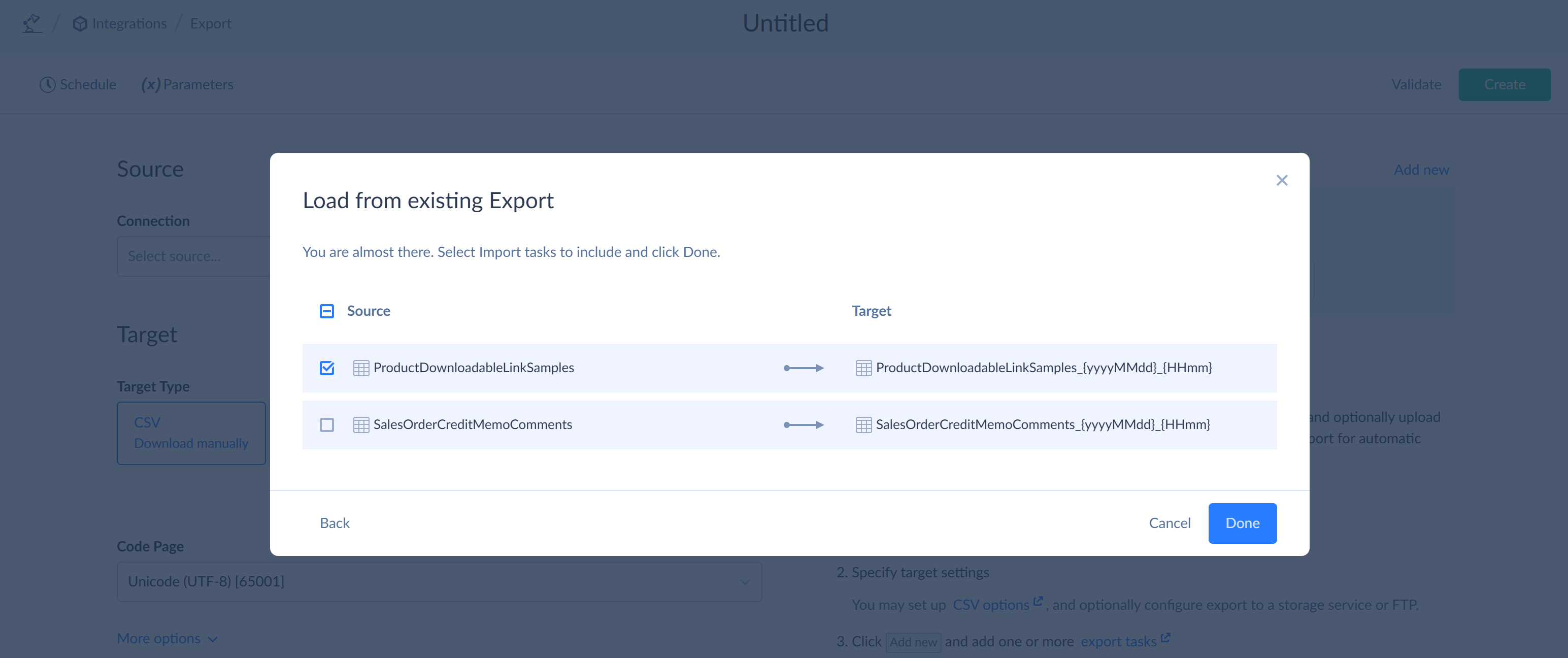
Task: Open the Schedule option
Action: coord(78,85)
